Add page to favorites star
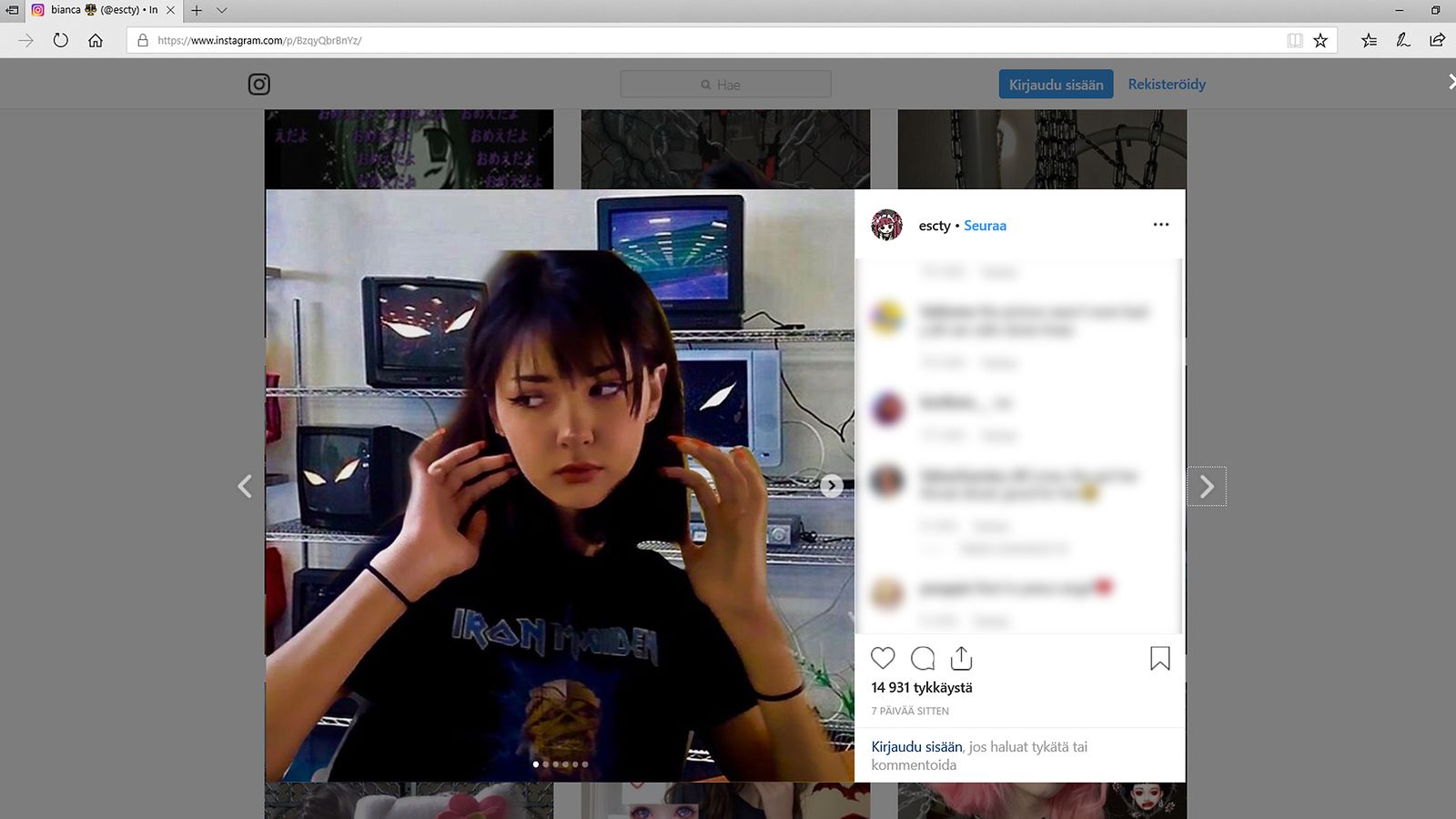 [x=1320, y=40]
